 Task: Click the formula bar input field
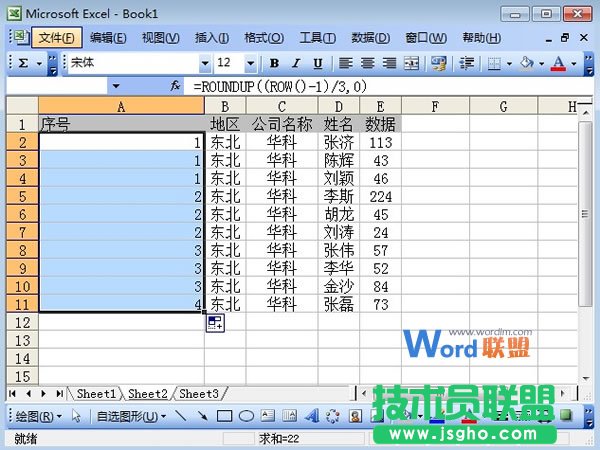(380, 87)
